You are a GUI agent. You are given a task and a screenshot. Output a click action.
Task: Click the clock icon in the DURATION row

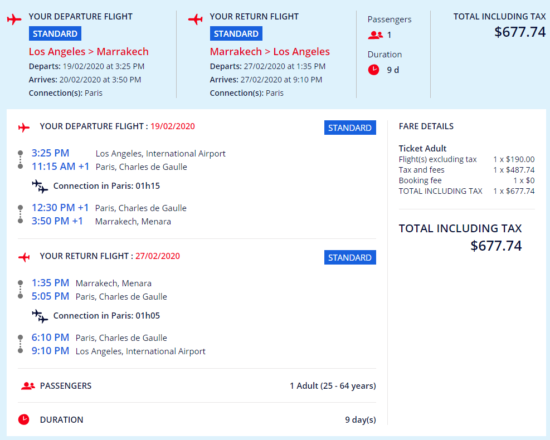click(24, 419)
